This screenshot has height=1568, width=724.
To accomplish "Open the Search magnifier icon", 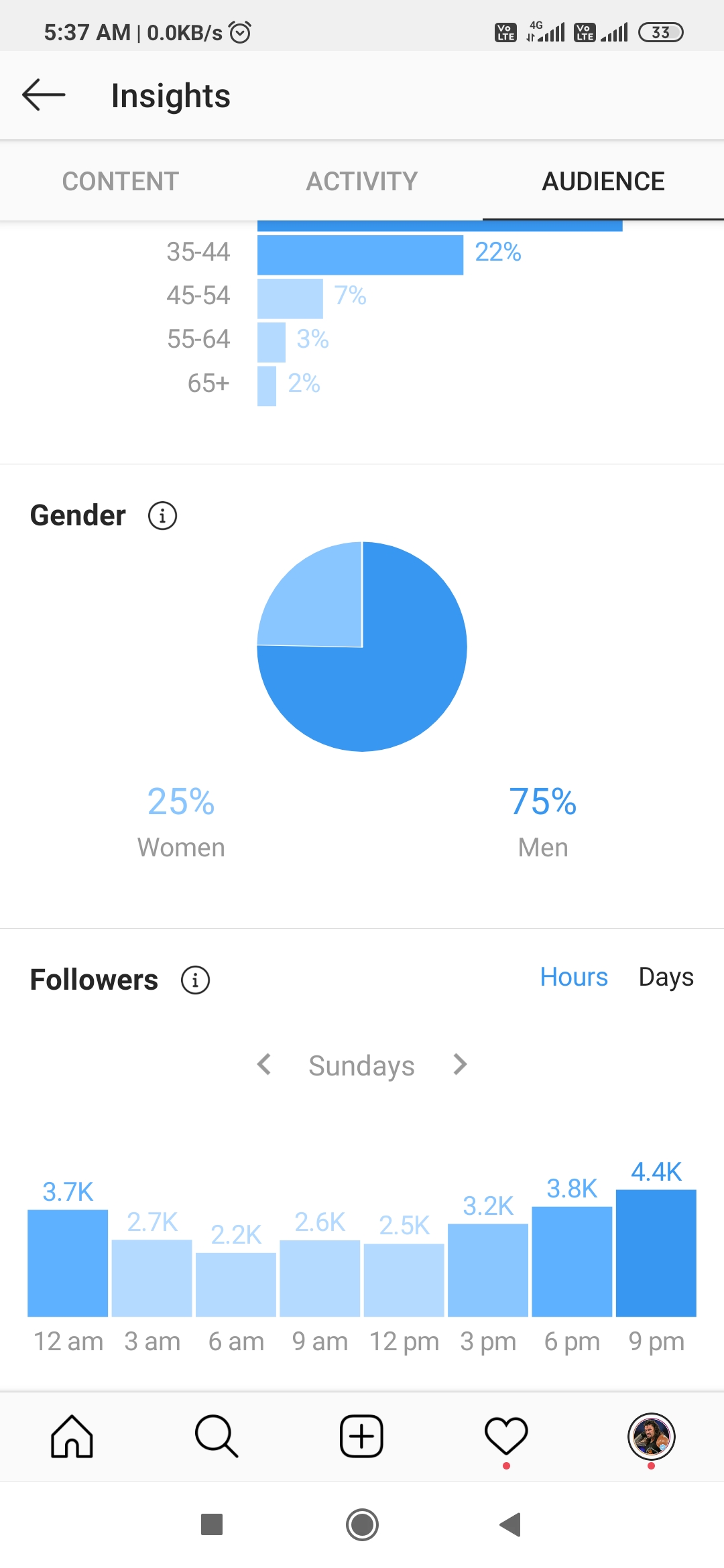I will coord(217,1436).
